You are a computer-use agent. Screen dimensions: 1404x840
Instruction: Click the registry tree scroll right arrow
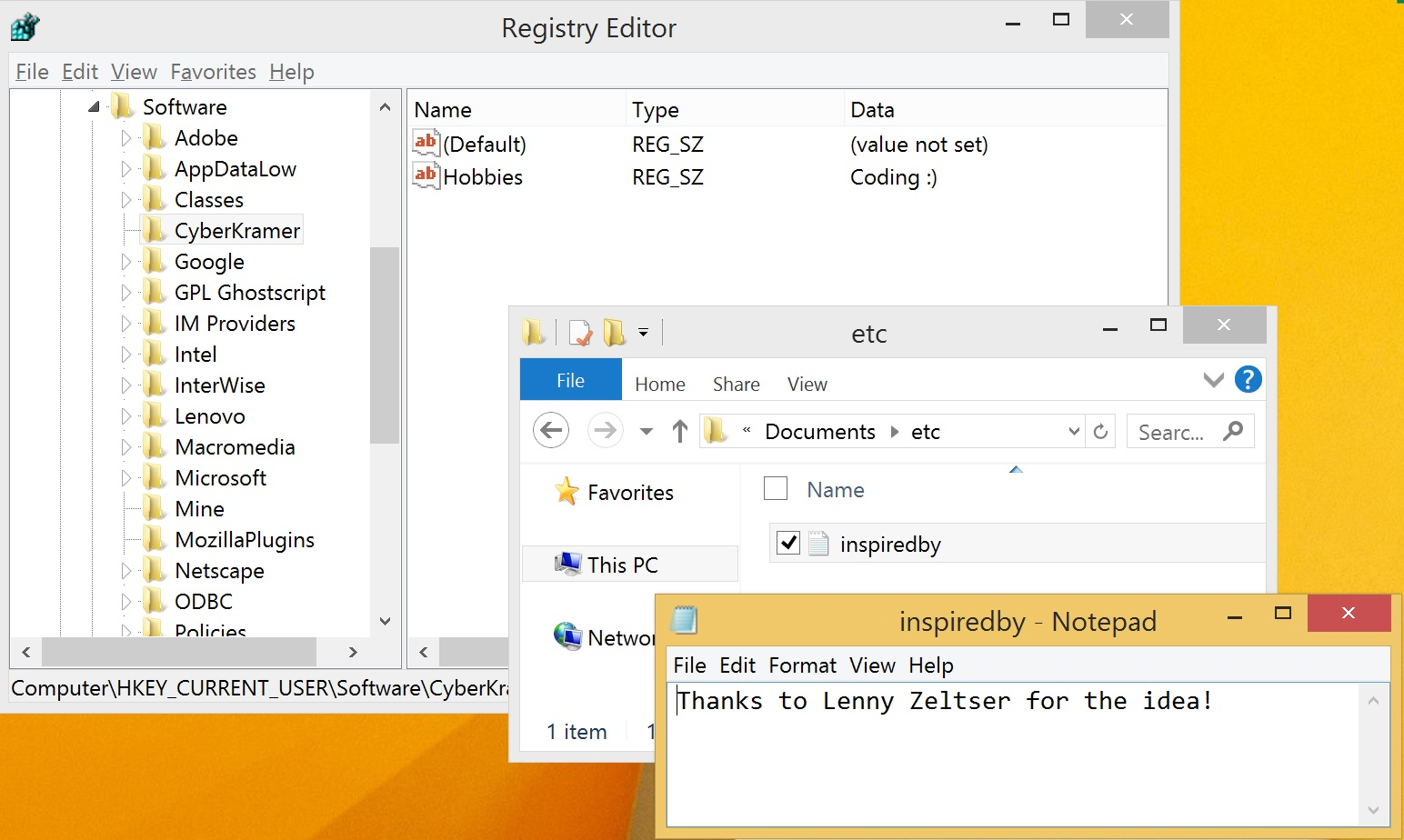(353, 652)
